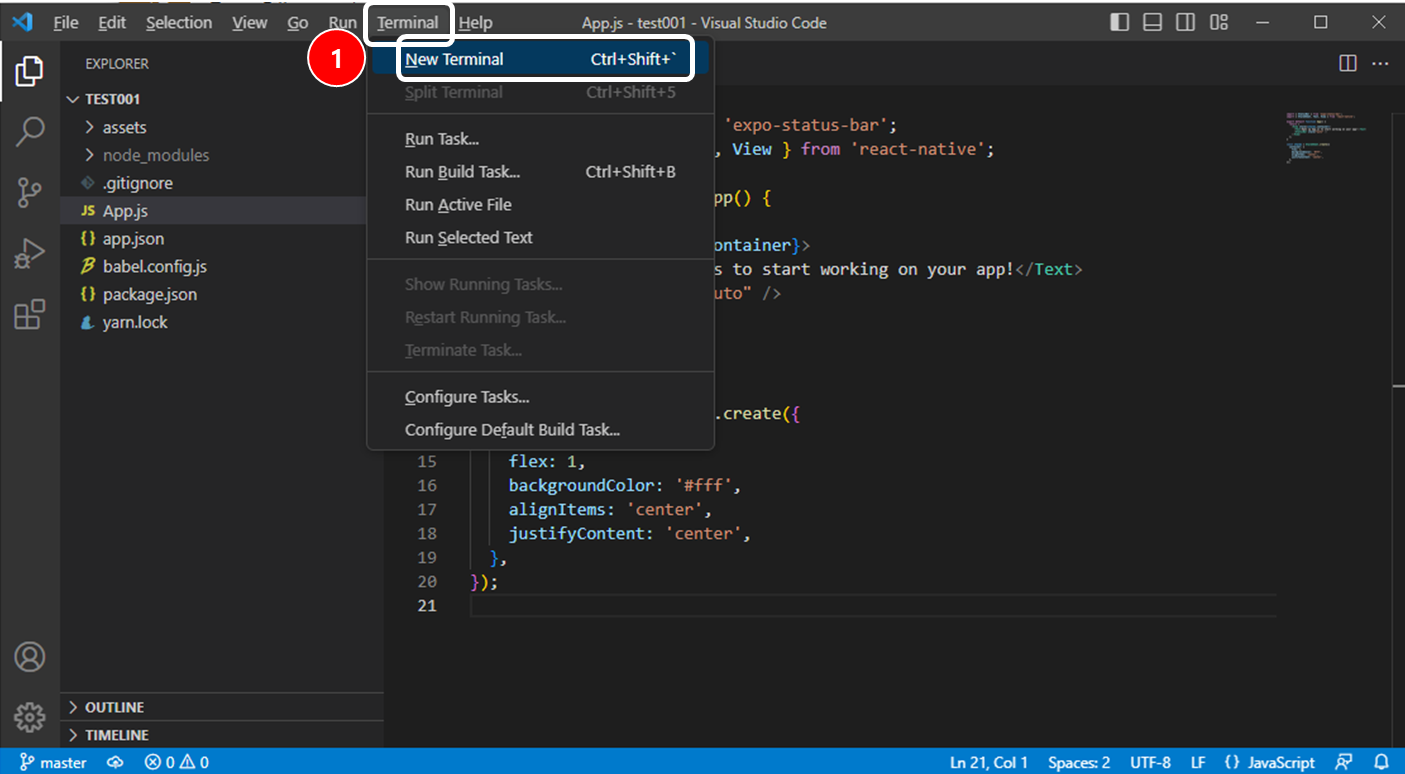Screen dimensions: 1405x774
Task: Open the Go menu
Action: [298, 22]
